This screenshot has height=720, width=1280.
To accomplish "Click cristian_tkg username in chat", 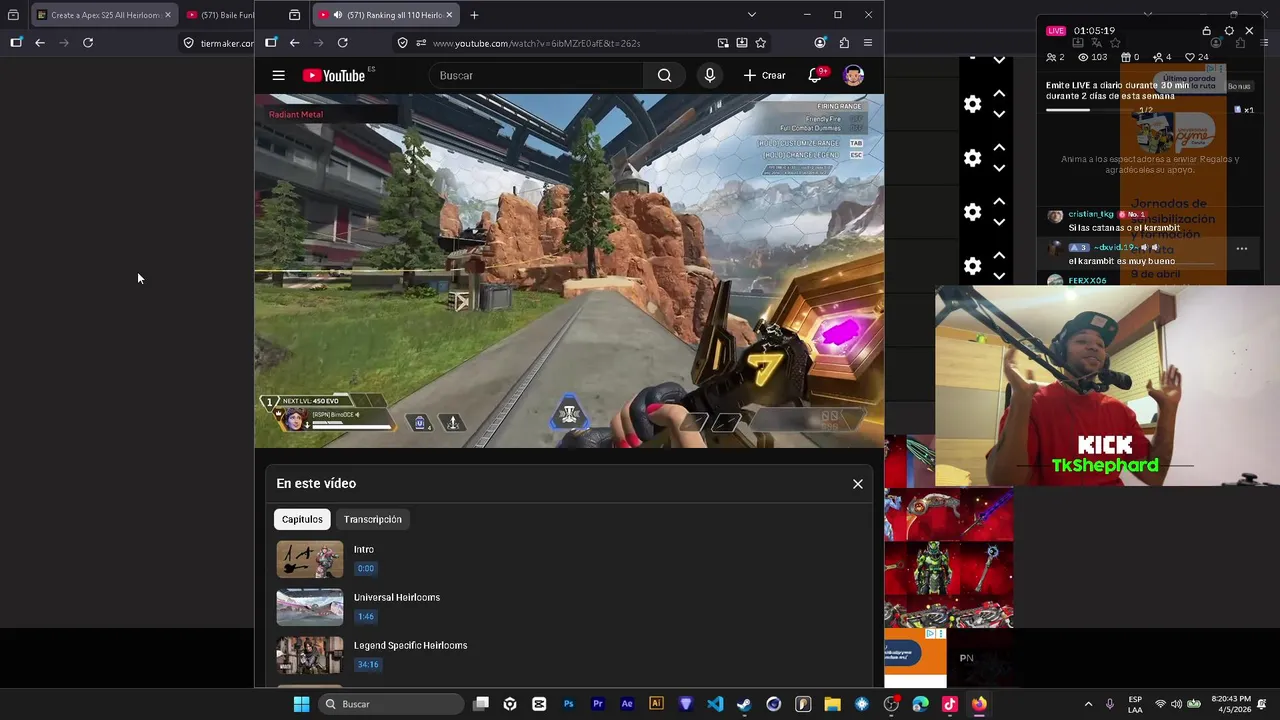I will (1090, 214).
